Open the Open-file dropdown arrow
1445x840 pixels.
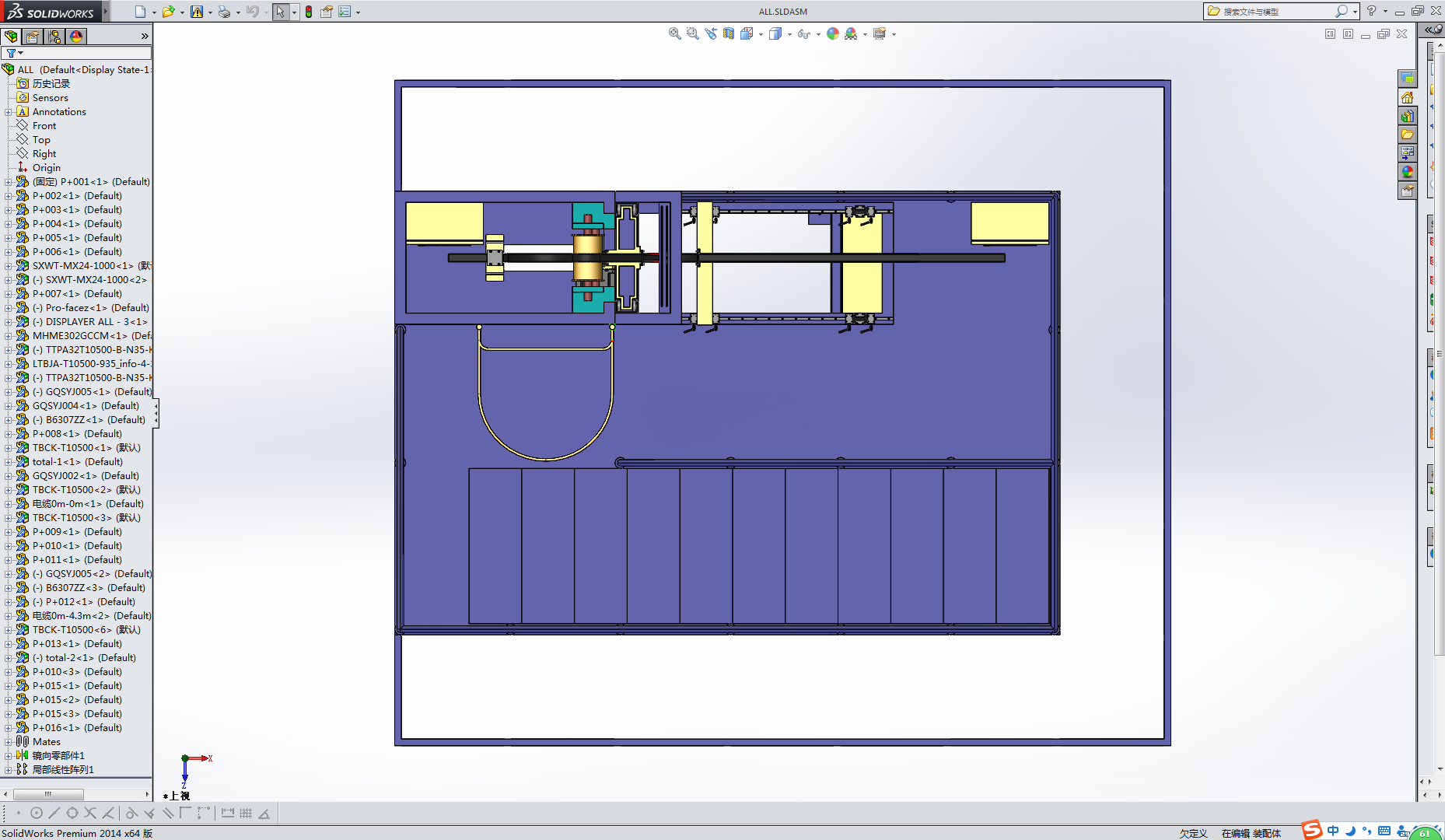182,12
